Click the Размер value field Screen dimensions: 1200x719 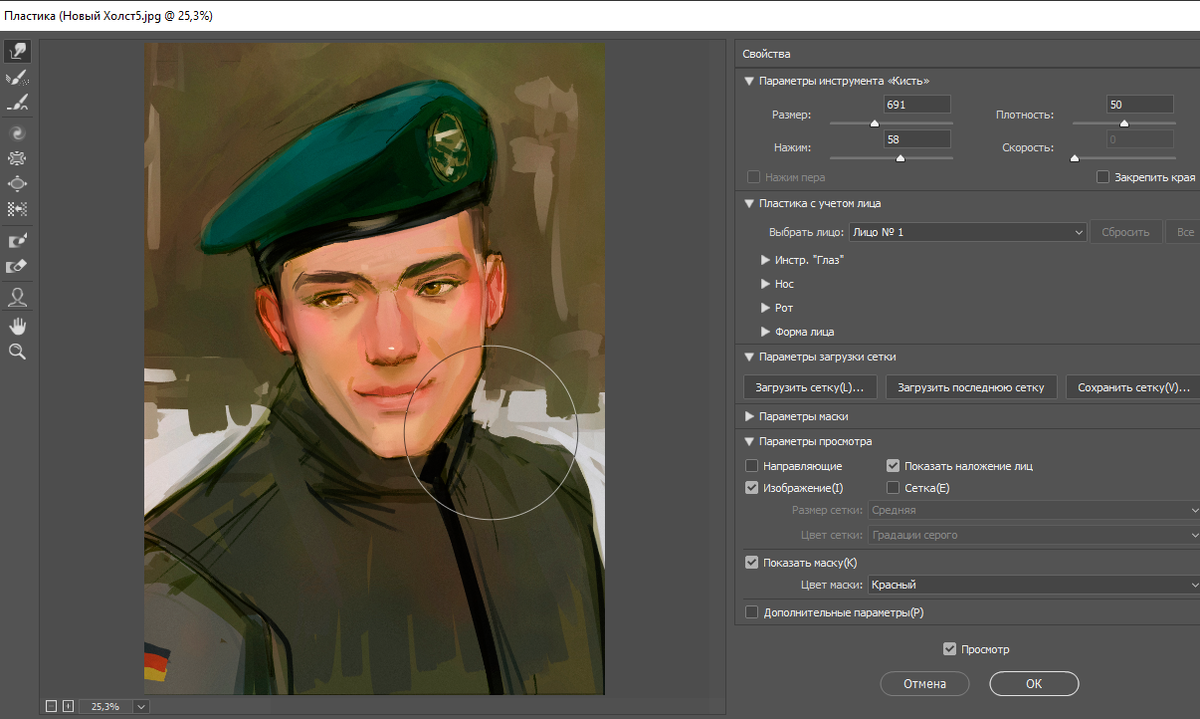point(916,105)
